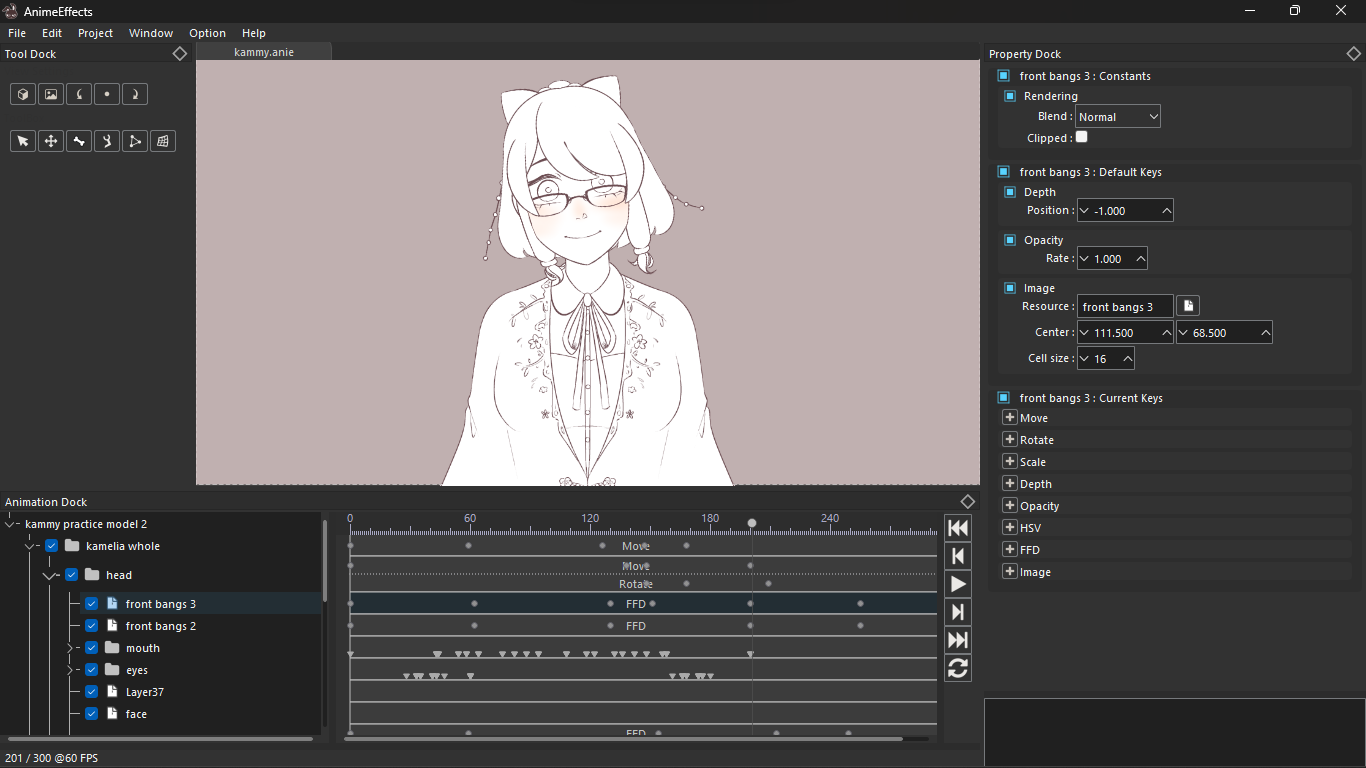Select the Mesh triangle tool
This screenshot has width=1366, height=768.
[135, 141]
